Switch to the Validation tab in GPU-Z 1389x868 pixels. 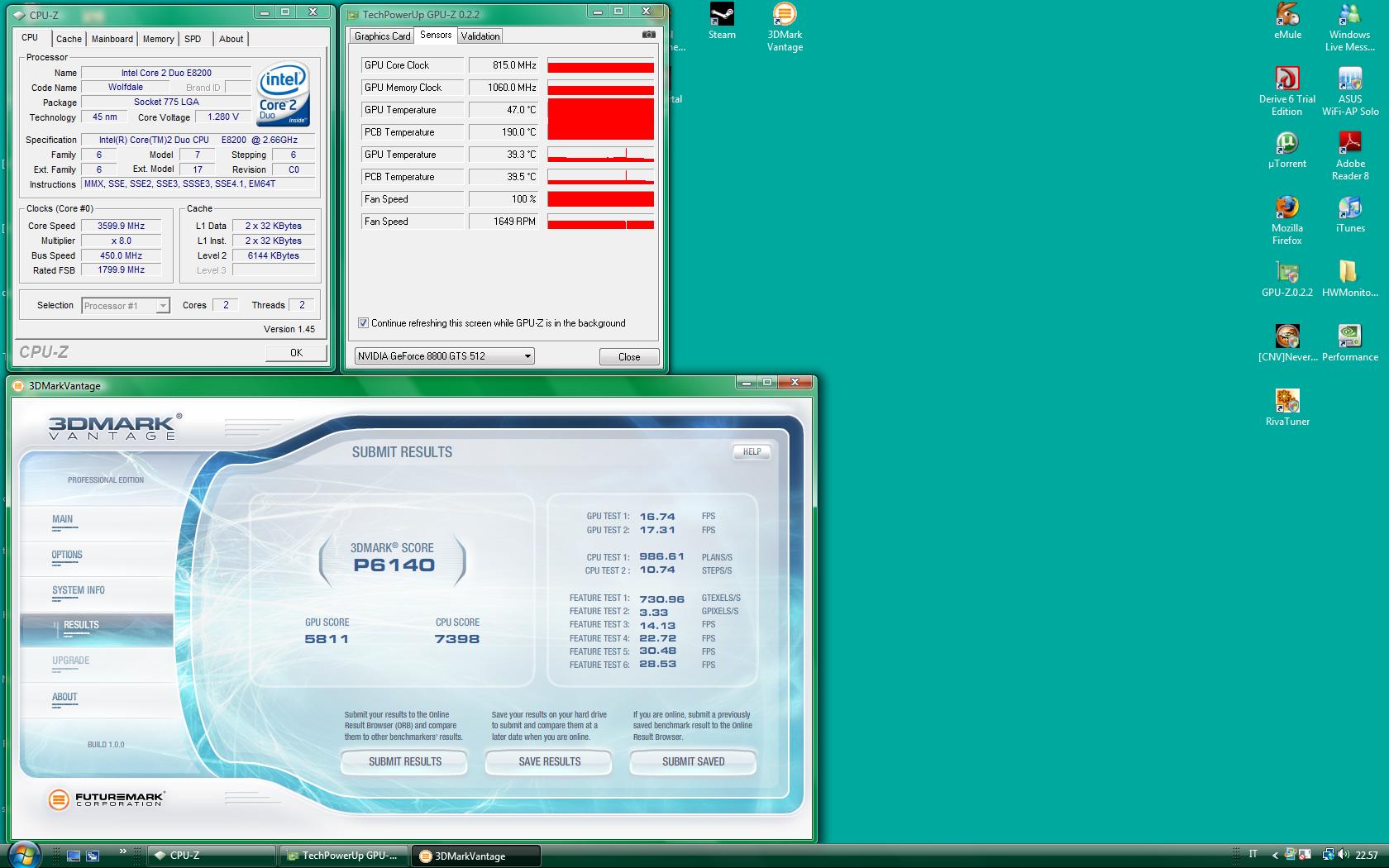(x=480, y=36)
